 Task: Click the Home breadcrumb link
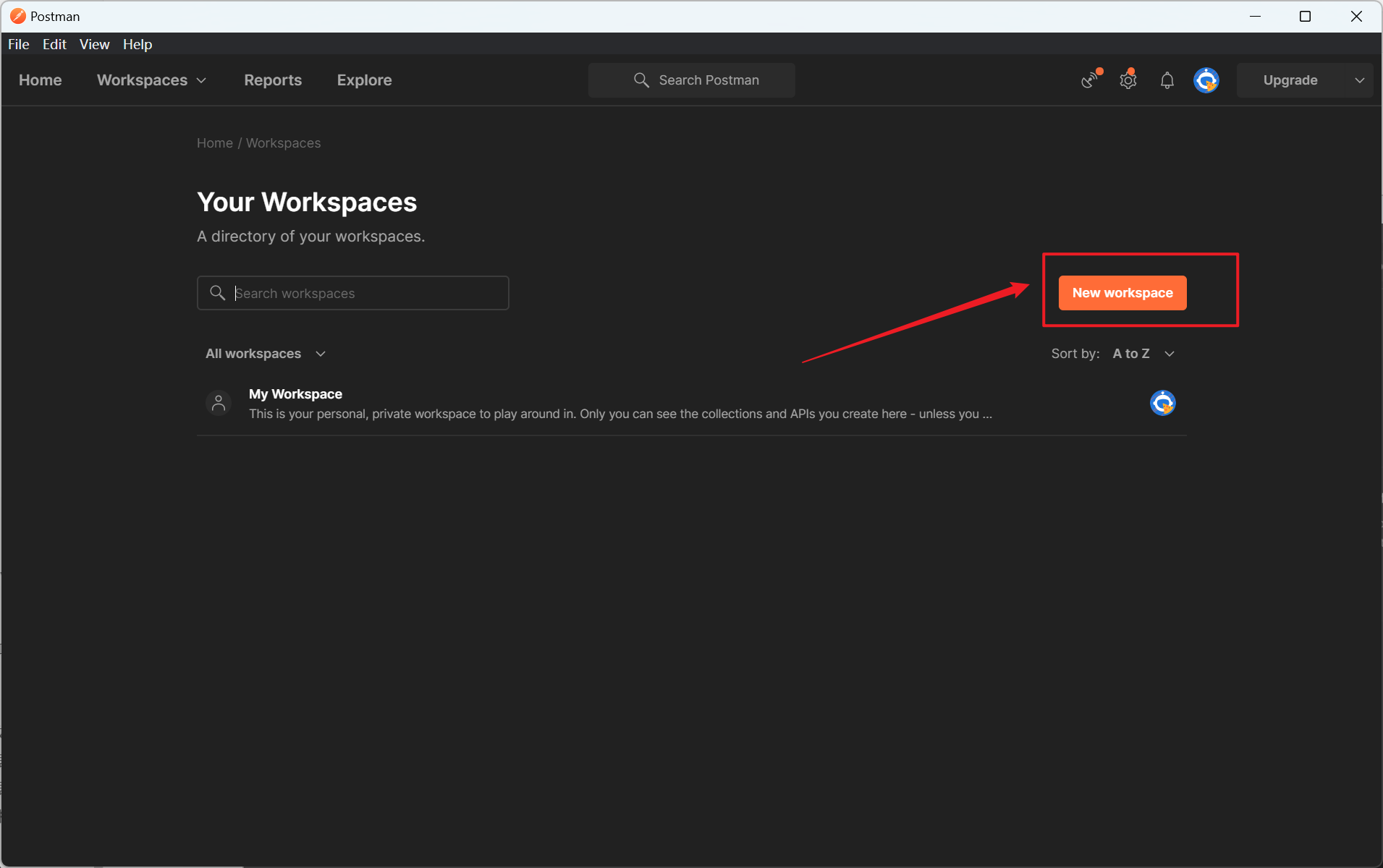[x=215, y=143]
